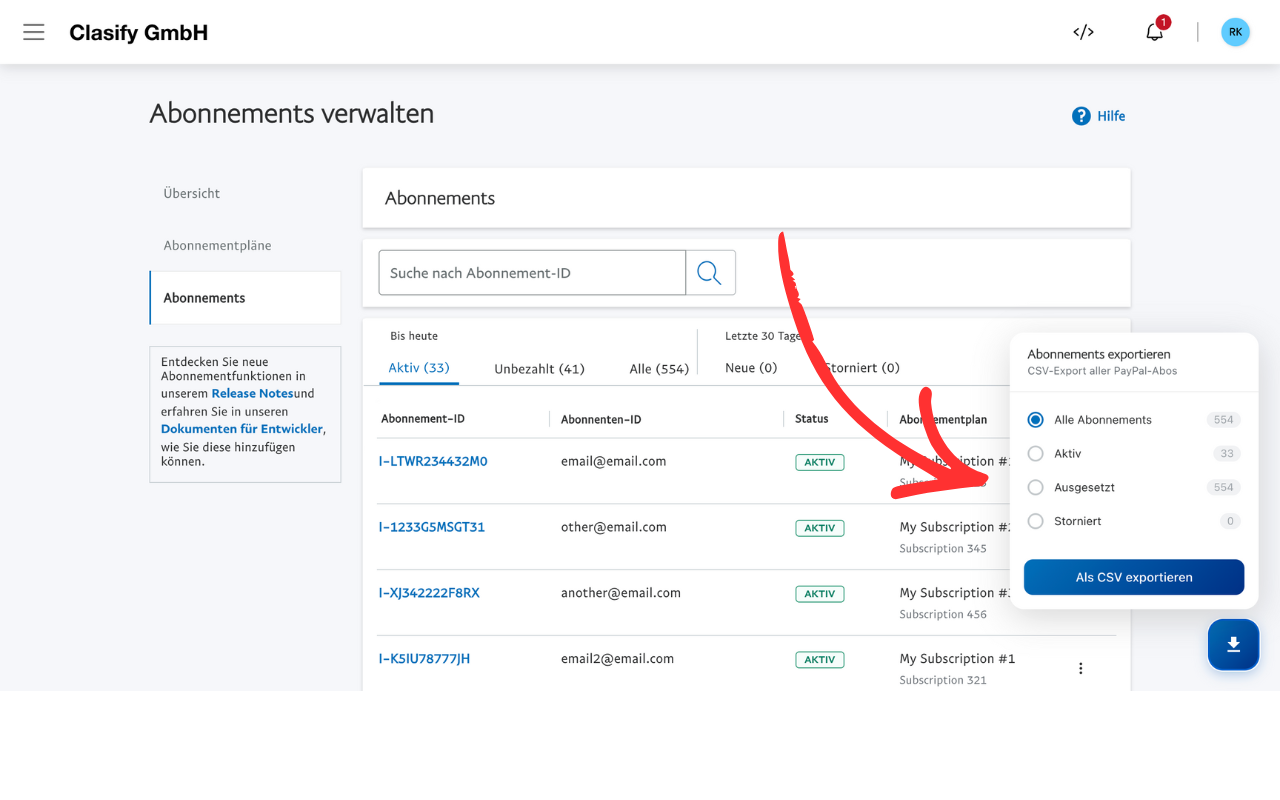
Task: Open the RK user avatar
Action: click(x=1235, y=32)
